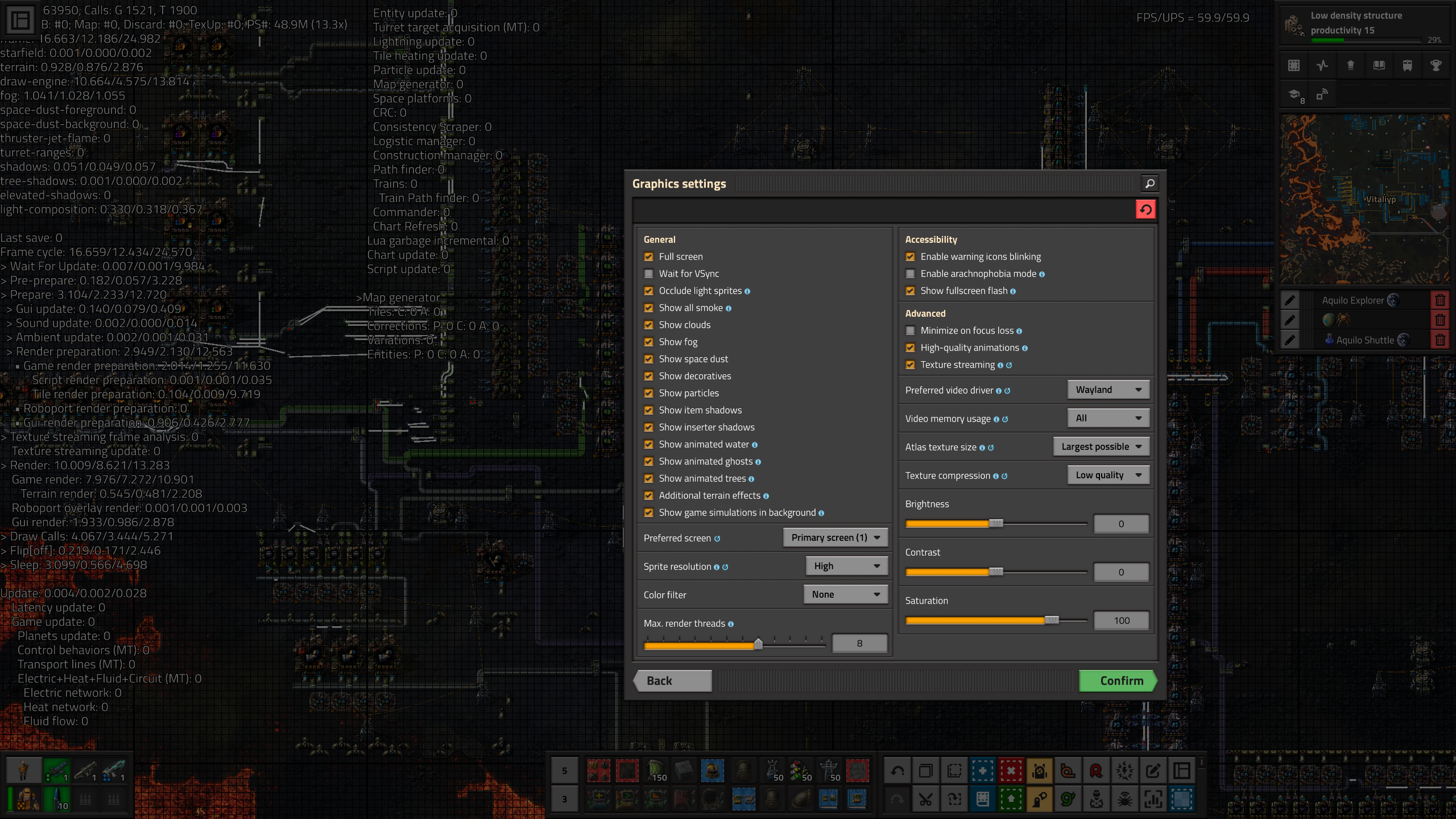Click the blueprint book icon in the shortcut bar
Viewport: 1456px width, 819px height.
pyautogui.click(x=983, y=800)
